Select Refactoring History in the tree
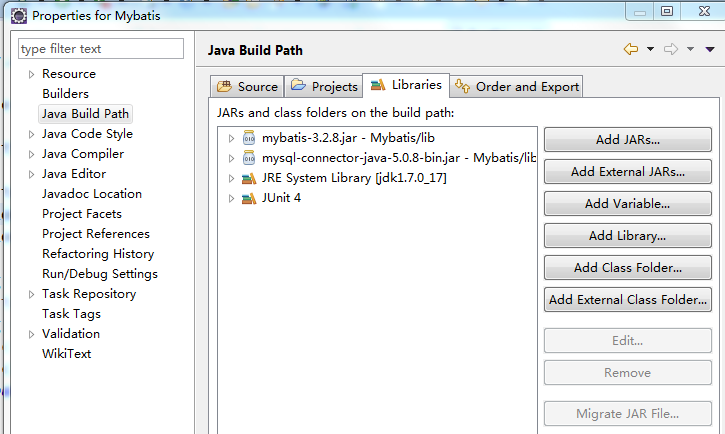Screen dimensions: 725x434 [x=98, y=254]
